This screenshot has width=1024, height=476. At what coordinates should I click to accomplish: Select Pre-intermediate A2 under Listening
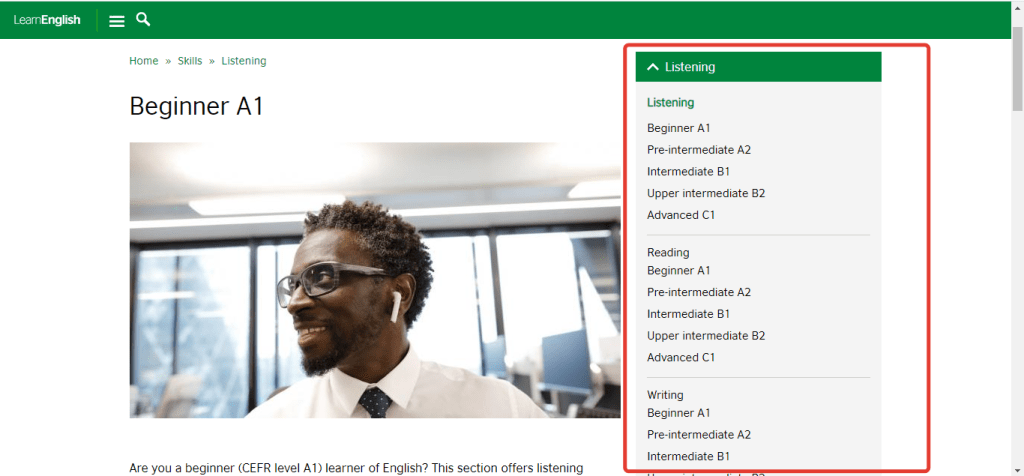tap(698, 150)
